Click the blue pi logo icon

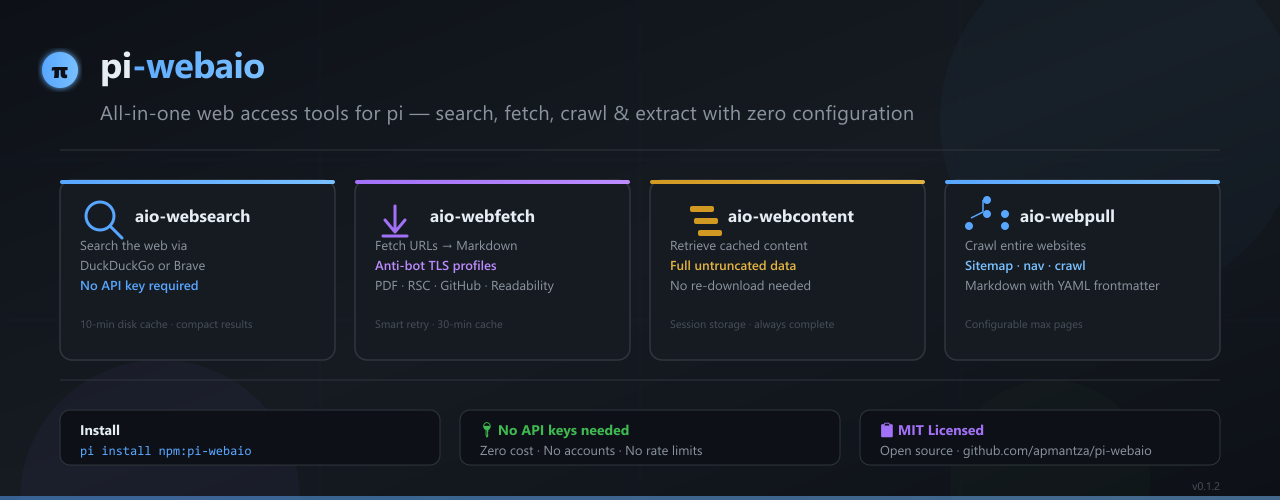[x=60, y=70]
